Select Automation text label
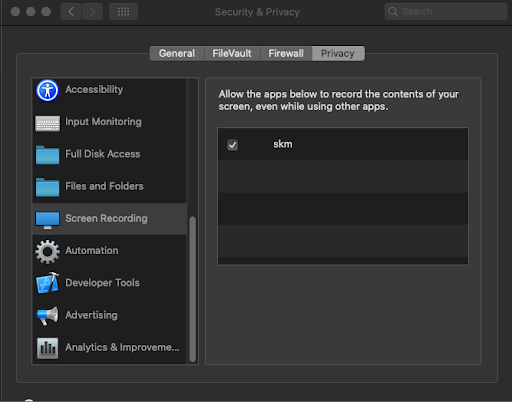This screenshot has height=402, width=512. click(92, 250)
